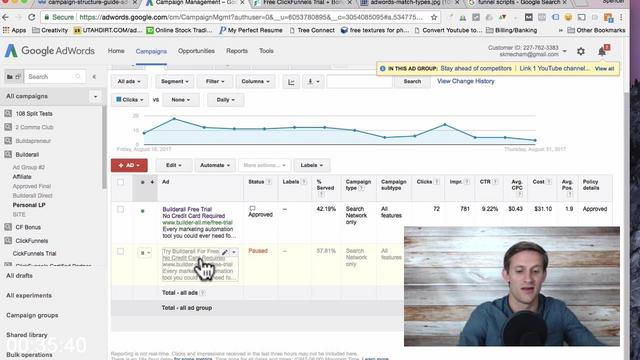Open the Campaigns tab
Viewport: 640px width, 360px height.
pos(151,51)
